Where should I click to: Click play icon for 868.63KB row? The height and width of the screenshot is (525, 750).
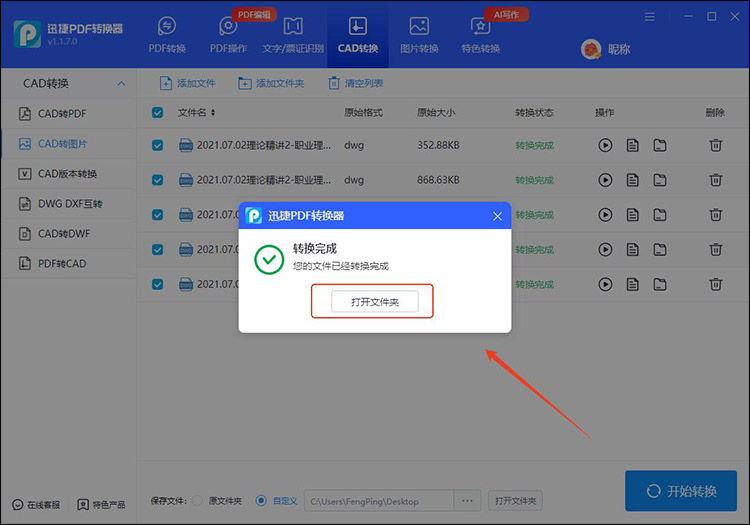pyautogui.click(x=605, y=180)
